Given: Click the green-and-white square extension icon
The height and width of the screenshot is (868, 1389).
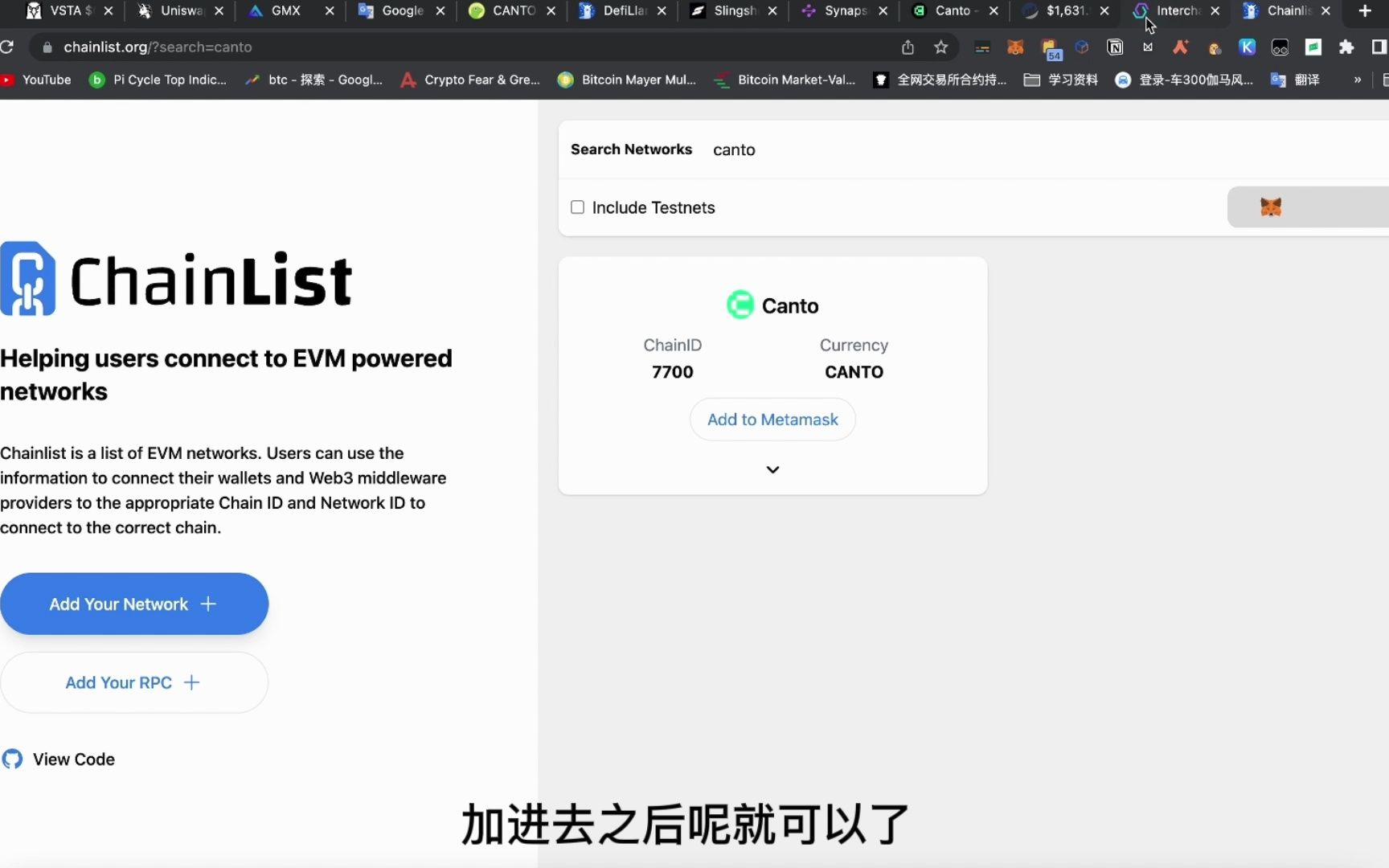Looking at the screenshot, I should point(1313,47).
